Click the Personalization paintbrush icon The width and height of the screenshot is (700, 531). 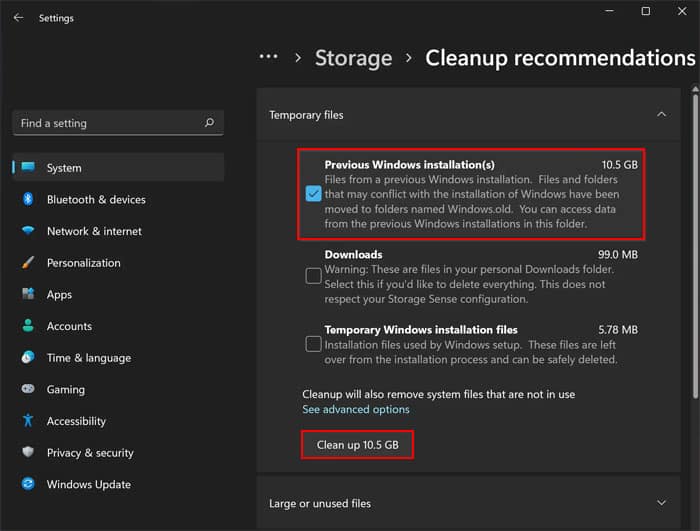point(28,262)
